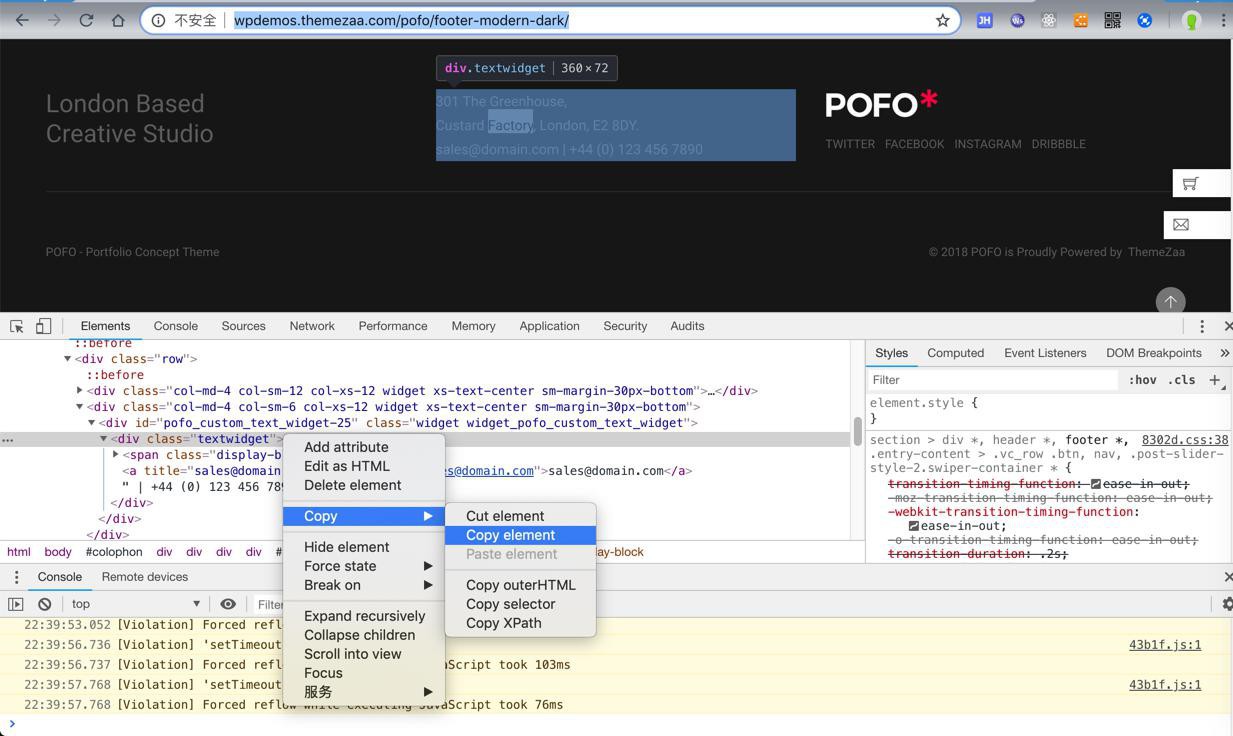Choose Copy XPath option
Screen dimensions: 1233x736
tap(520, 623)
